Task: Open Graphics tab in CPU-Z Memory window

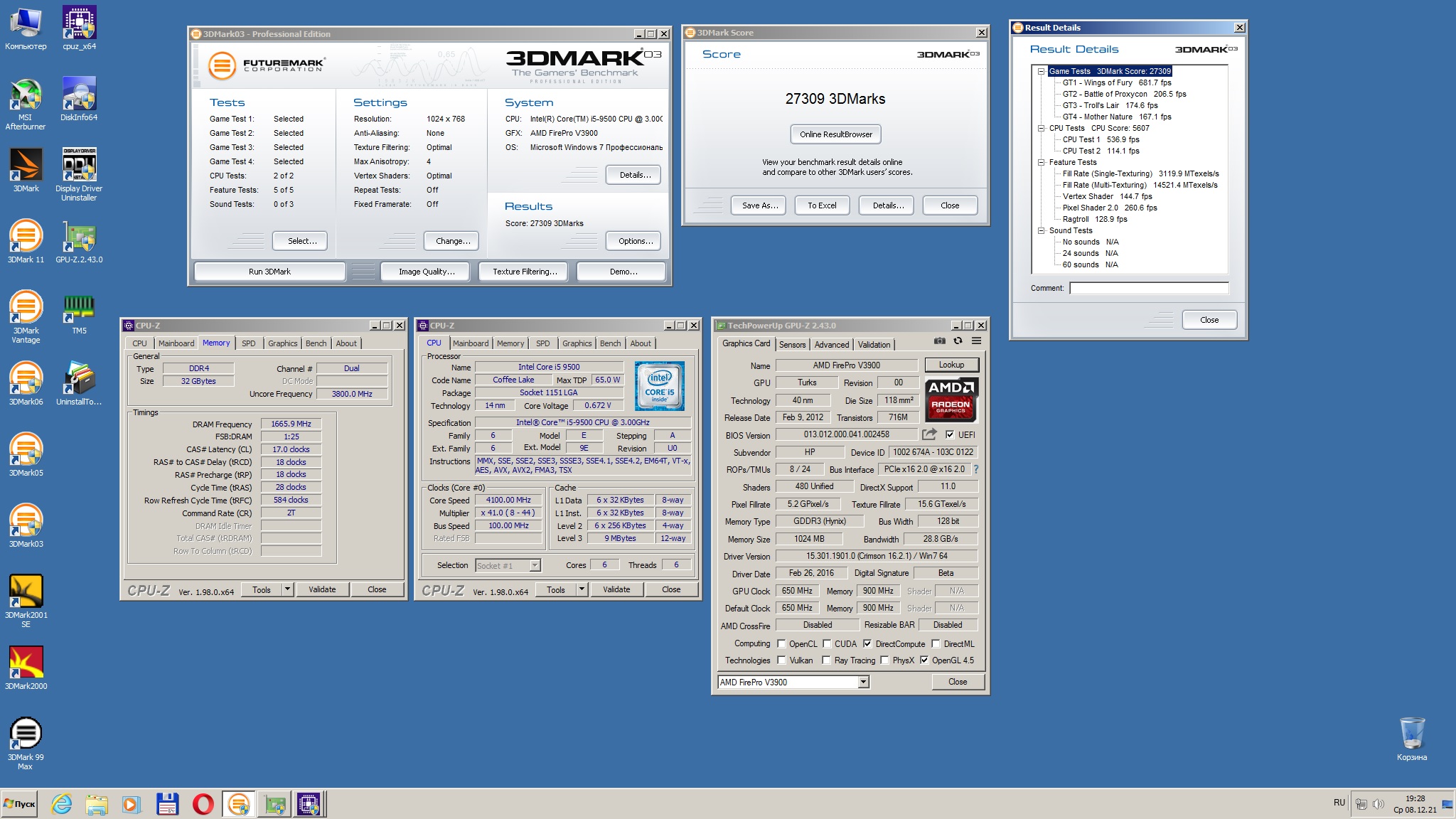Action: (x=282, y=343)
